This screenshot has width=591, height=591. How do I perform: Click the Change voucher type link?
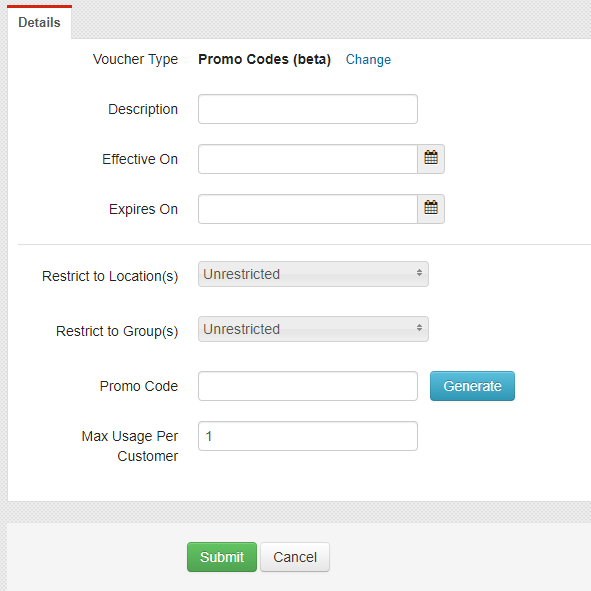click(x=368, y=60)
